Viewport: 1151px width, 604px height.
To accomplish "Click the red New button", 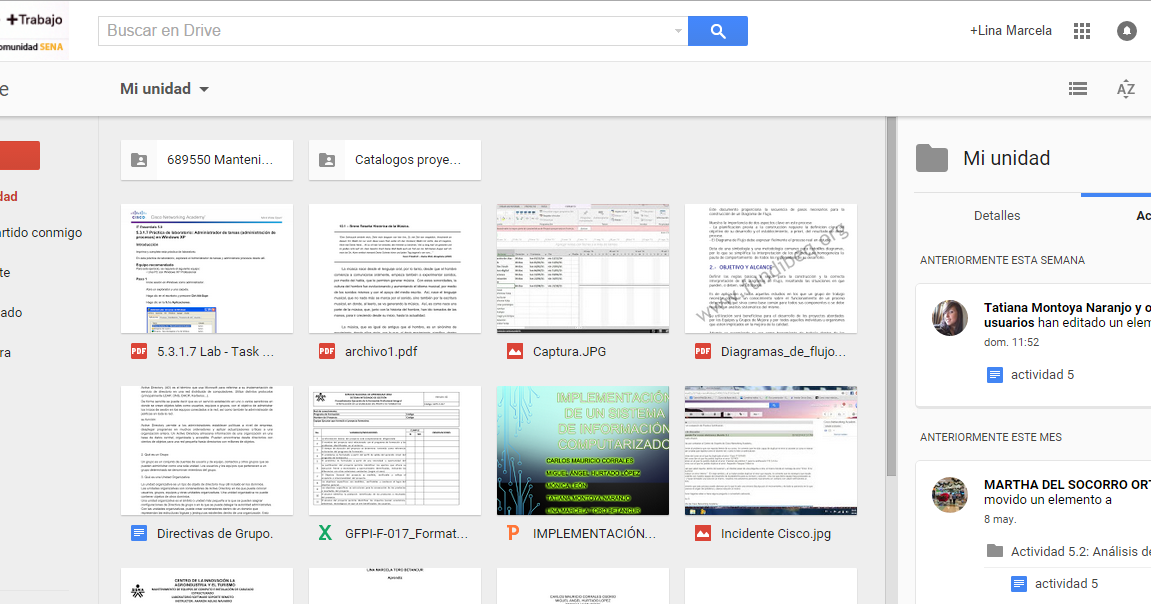I will tap(19, 156).
